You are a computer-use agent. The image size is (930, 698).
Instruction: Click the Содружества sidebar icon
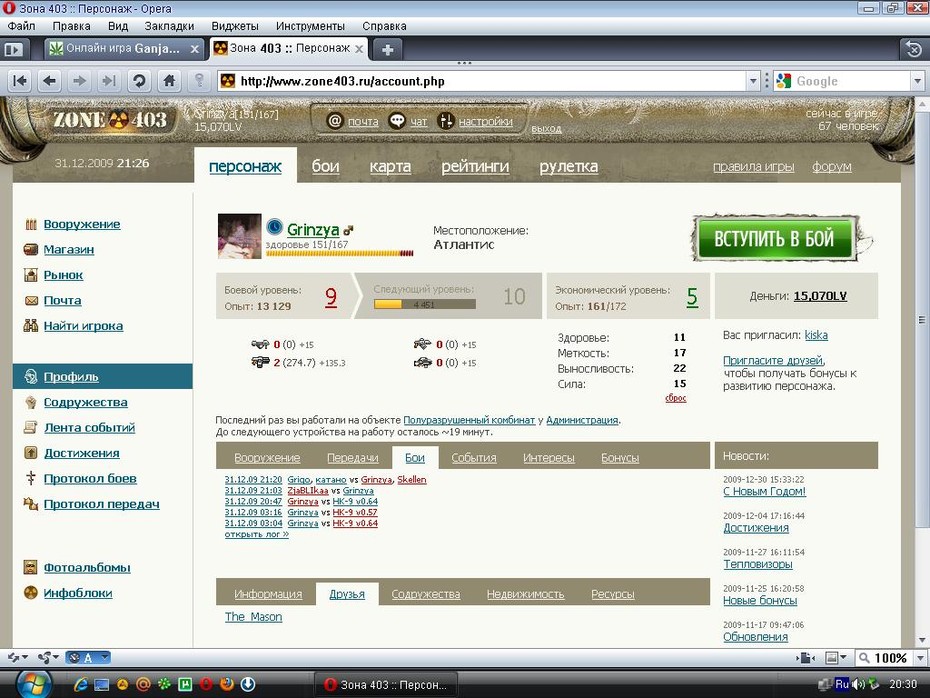click(31, 402)
